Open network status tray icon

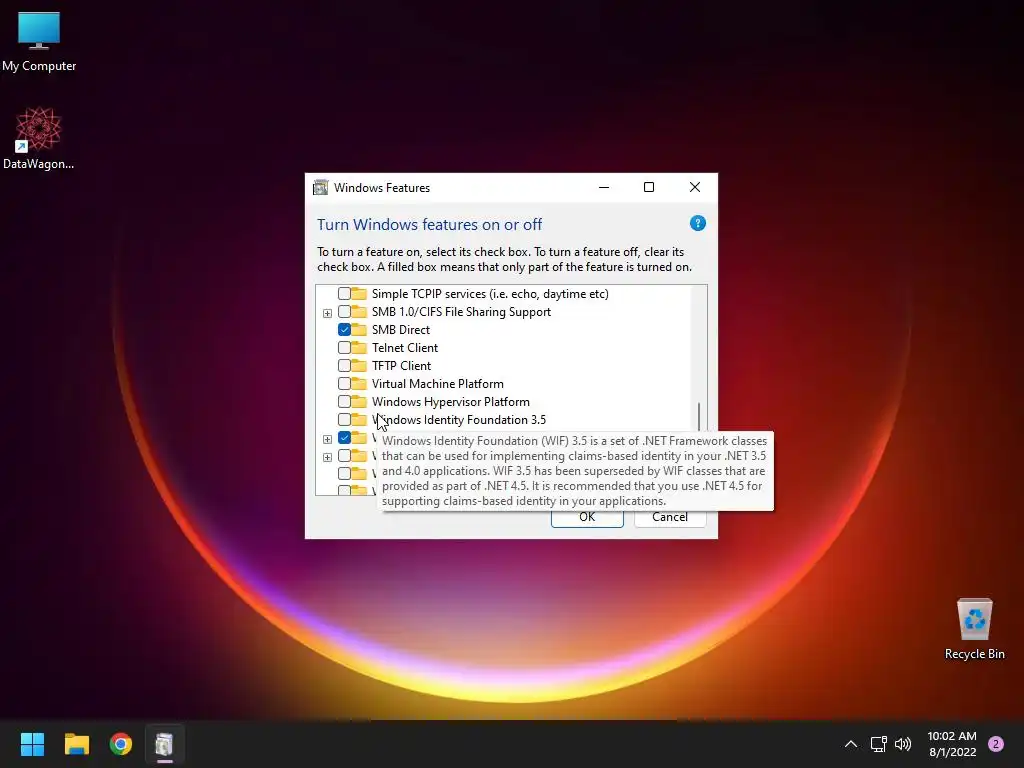[x=878, y=744]
